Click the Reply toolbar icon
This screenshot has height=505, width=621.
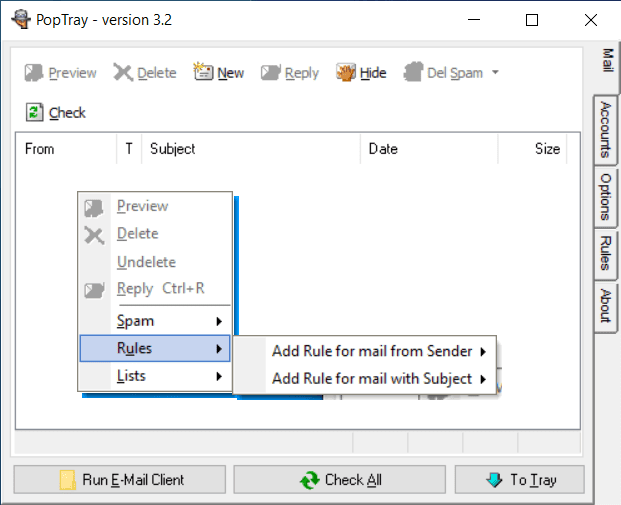click(271, 73)
